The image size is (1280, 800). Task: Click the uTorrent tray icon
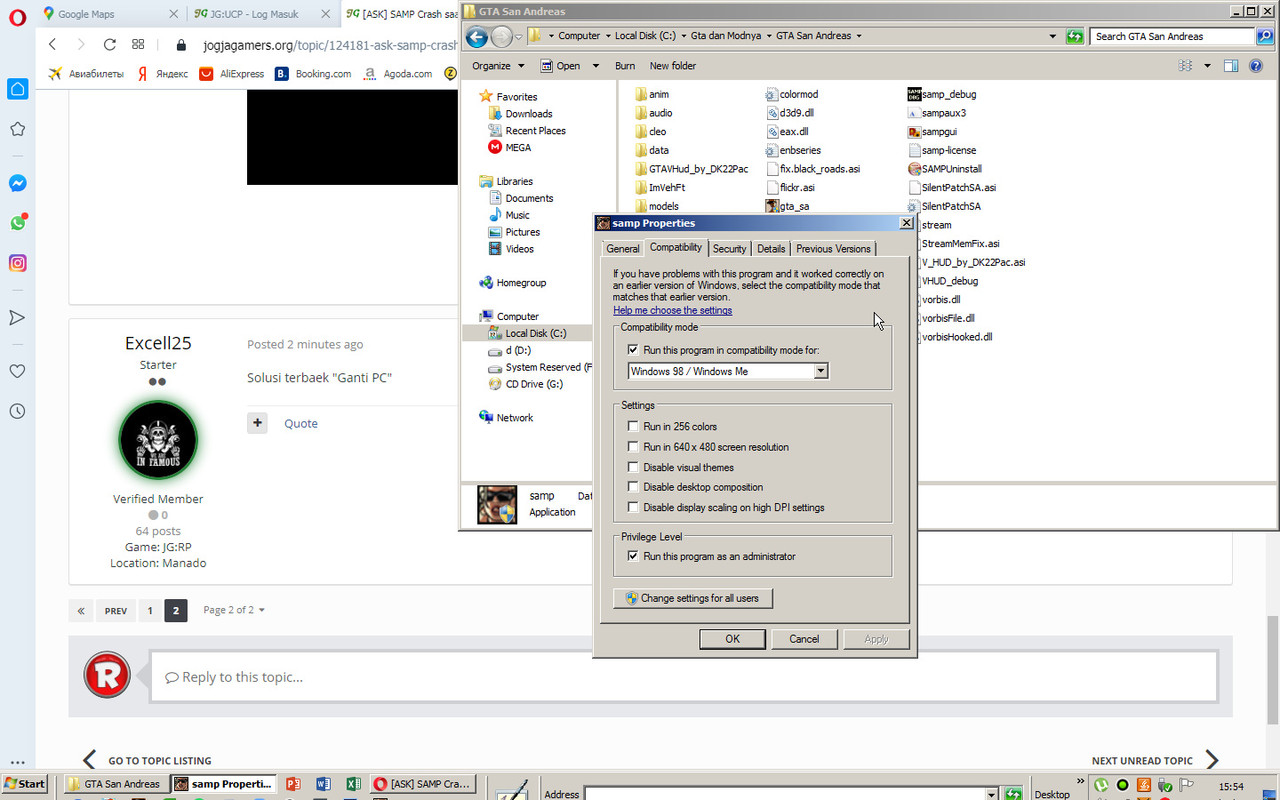point(1102,786)
